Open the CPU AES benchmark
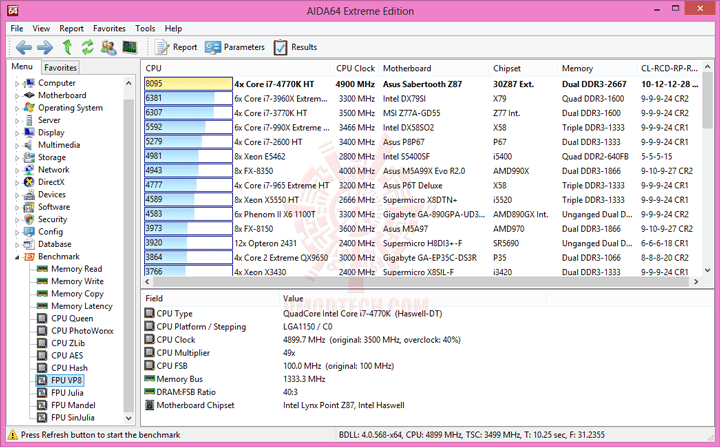This screenshot has width=720, height=447. pyautogui.click(x=67, y=356)
